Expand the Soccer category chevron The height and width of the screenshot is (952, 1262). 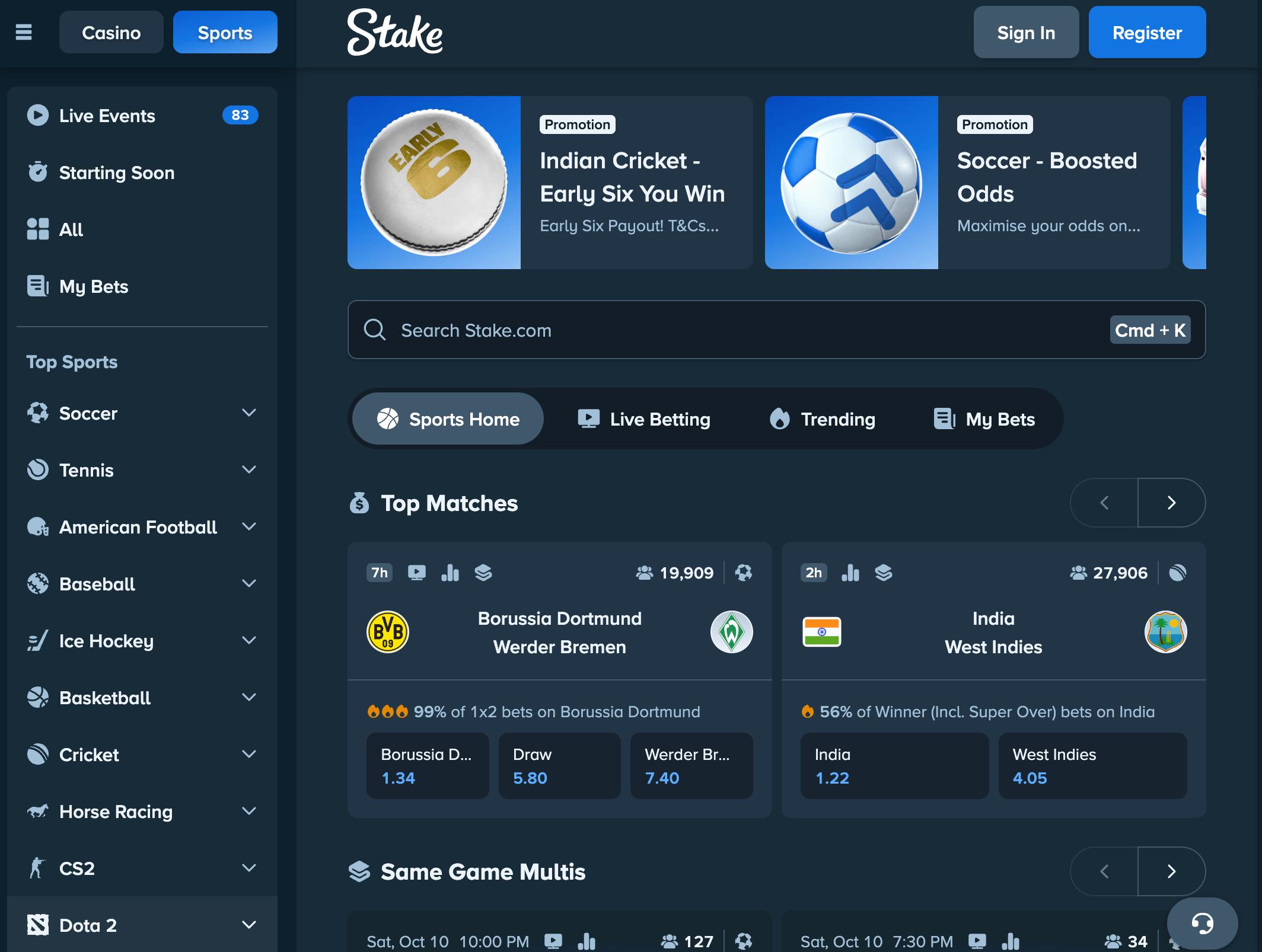pos(249,413)
